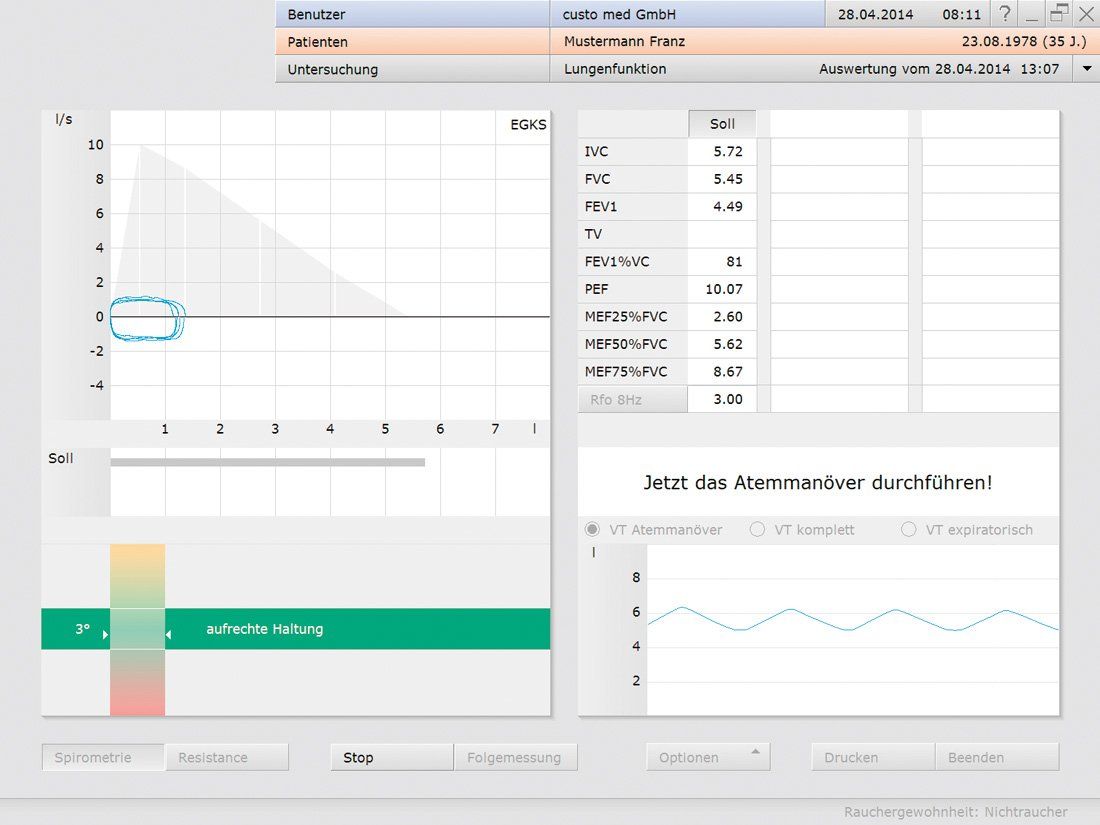Expand the Untersuchung dropdown arrow

point(1086,69)
